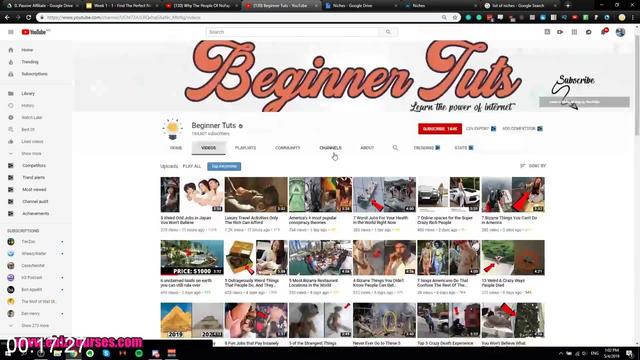Viewport: 640px width, 360px height.
Task: Open America's most popular conspiracy theories title
Action: pyautogui.click(x=312, y=220)
